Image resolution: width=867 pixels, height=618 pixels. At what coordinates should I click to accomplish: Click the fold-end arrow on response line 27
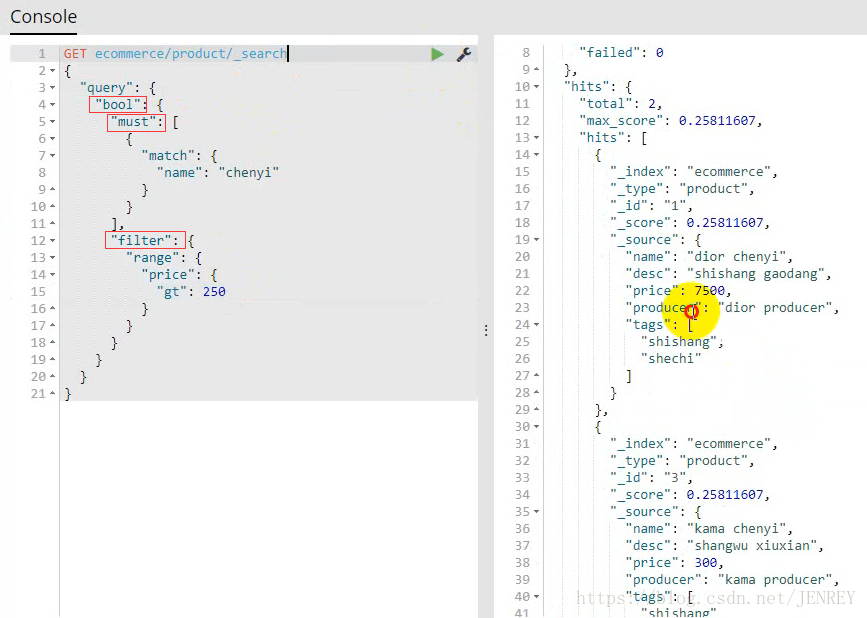click(x=536, y=376)
